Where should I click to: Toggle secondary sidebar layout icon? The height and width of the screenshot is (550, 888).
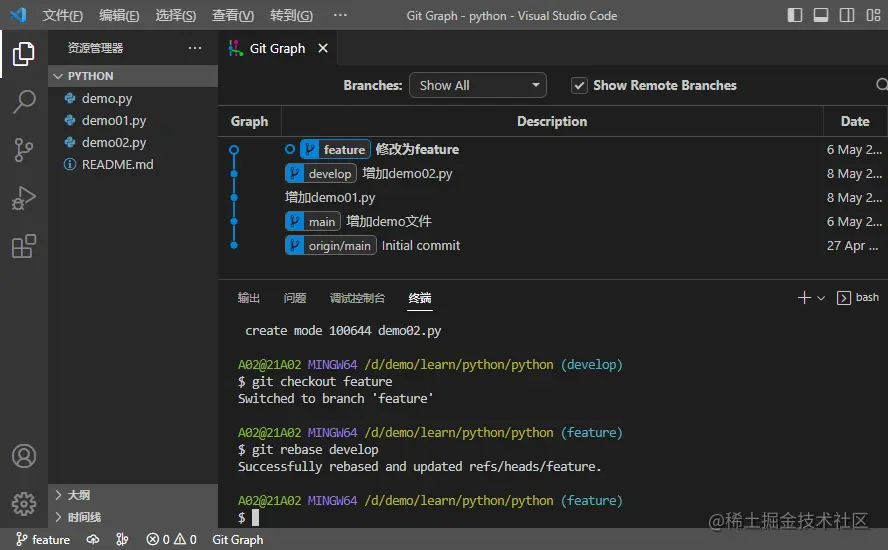click(847, 15)
